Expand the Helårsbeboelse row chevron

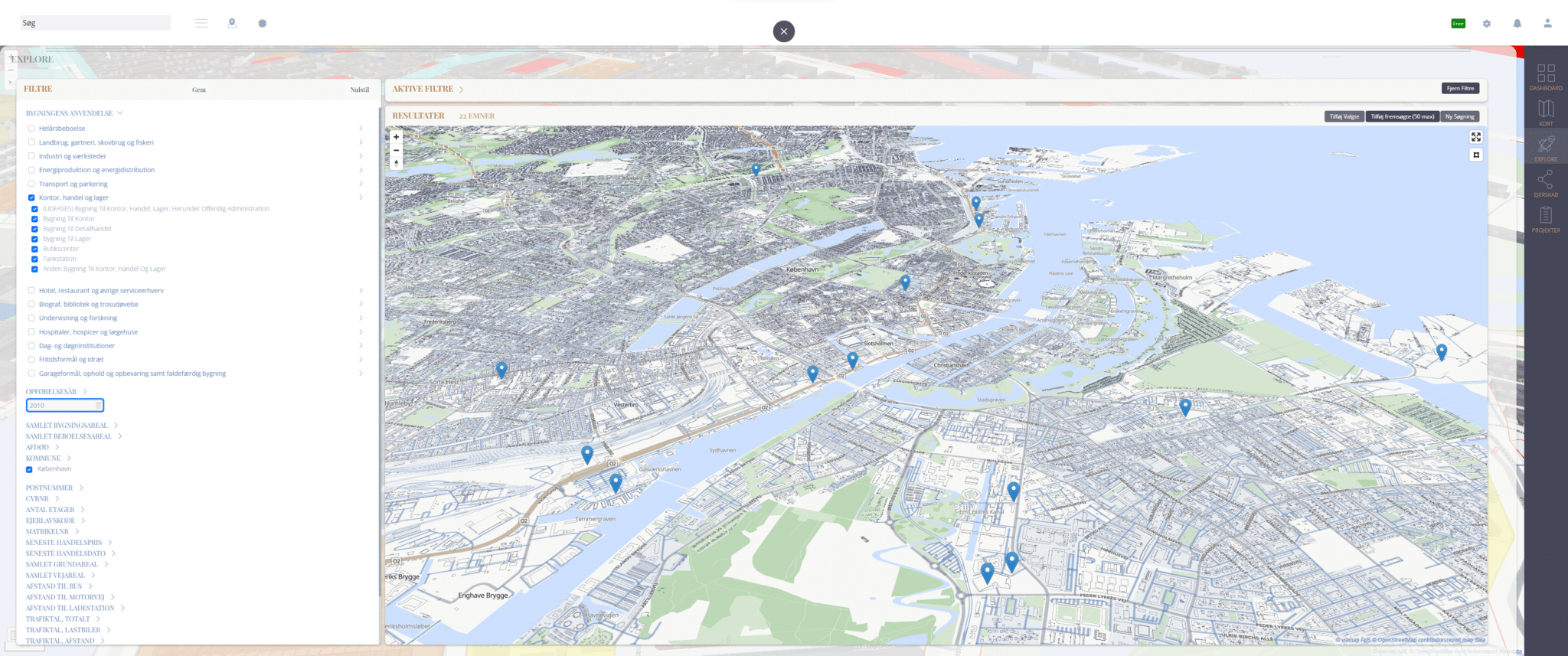tap(361, 129)
